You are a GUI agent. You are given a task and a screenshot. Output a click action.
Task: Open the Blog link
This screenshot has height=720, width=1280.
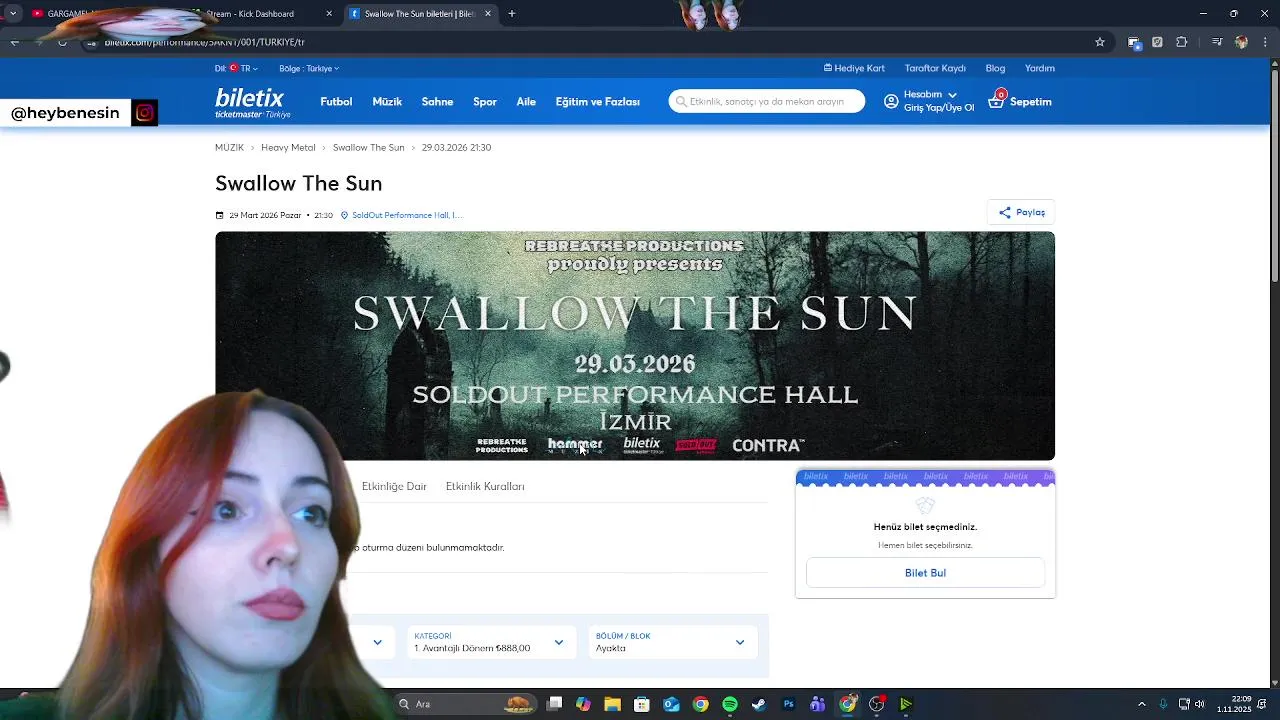coord(995,68)
